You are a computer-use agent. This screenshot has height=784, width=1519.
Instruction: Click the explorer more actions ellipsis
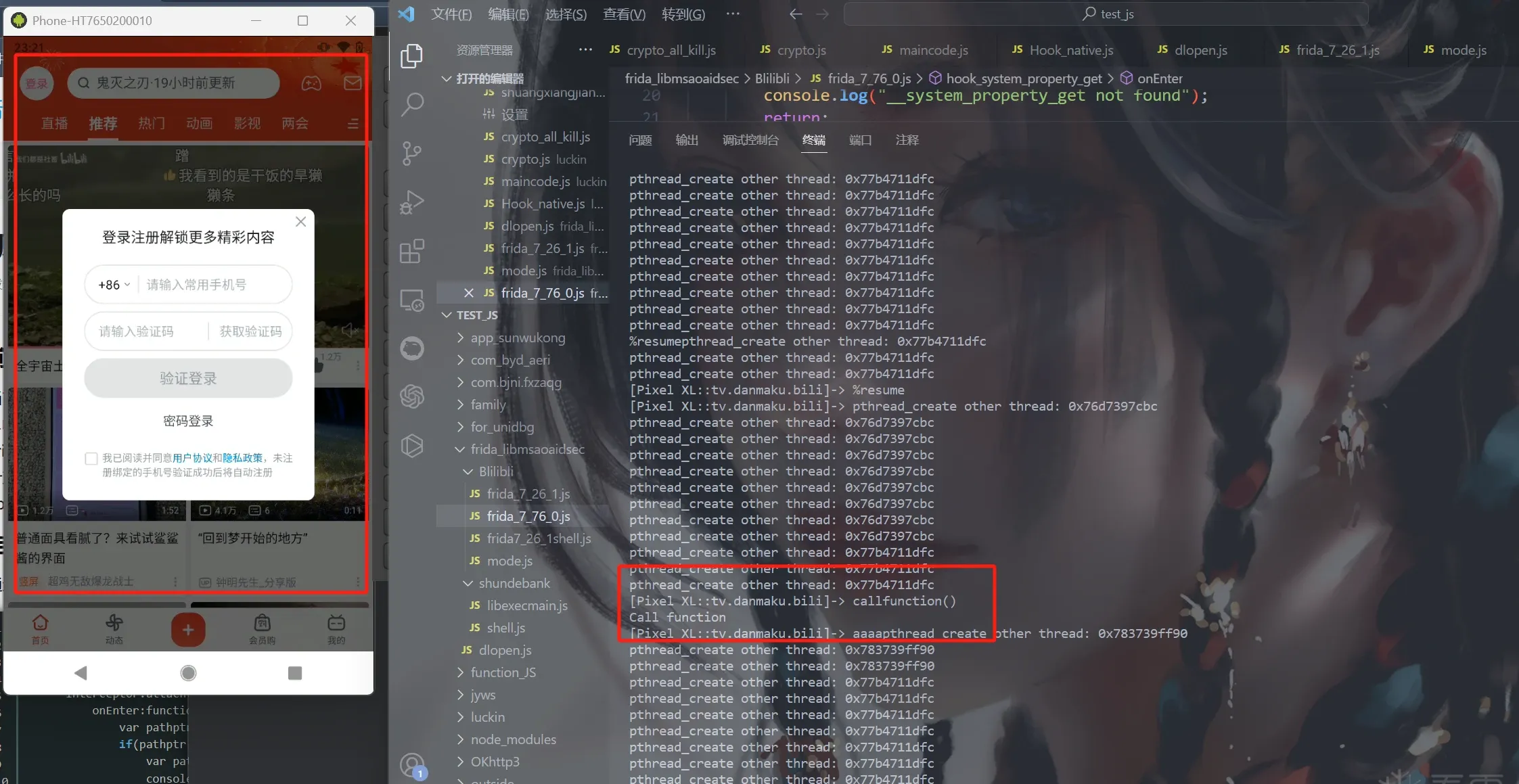click(585, 49)
